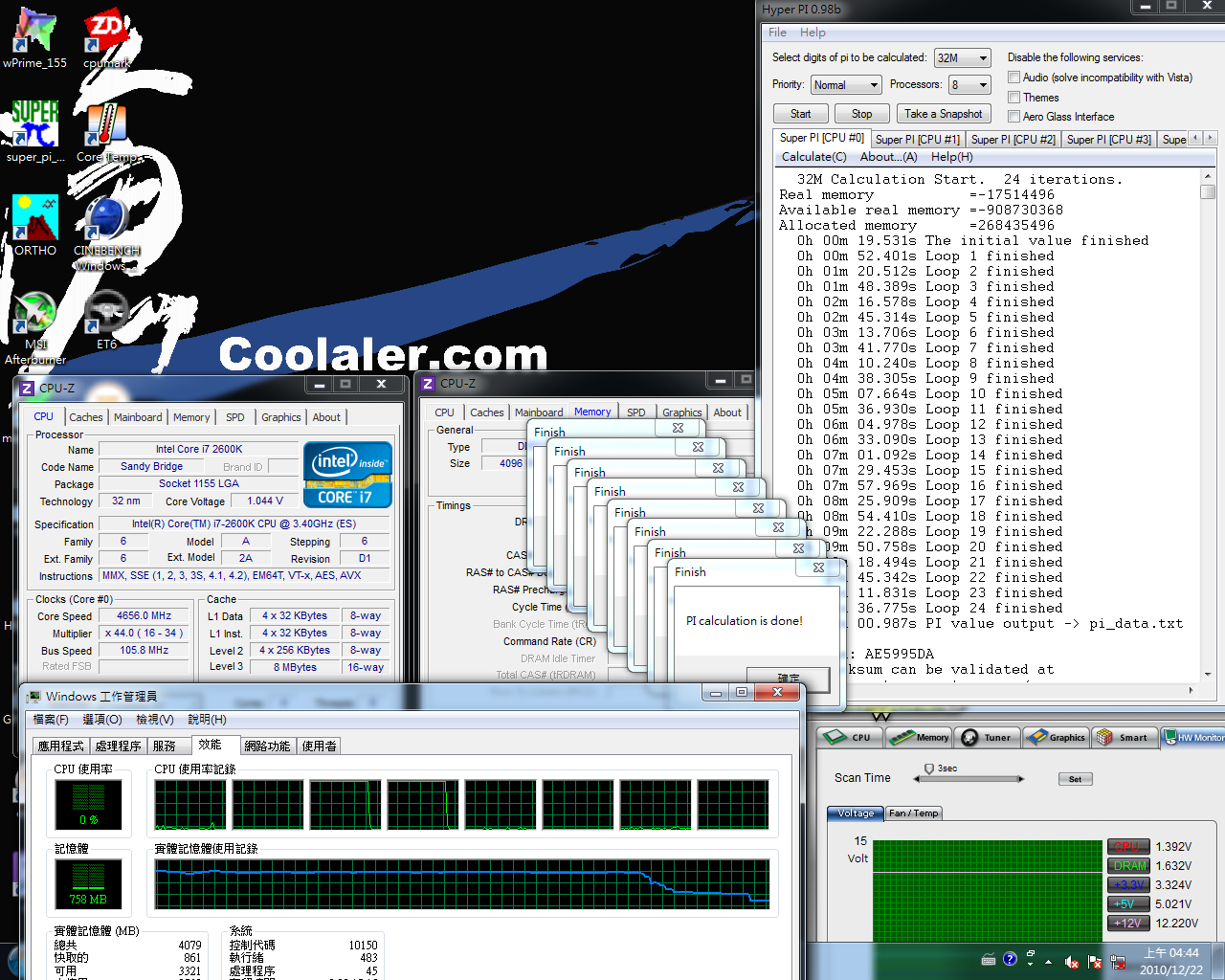Open the 檔案(F) menu in Task Manager
1225x980 pixels.
click(x=51, y=720)
